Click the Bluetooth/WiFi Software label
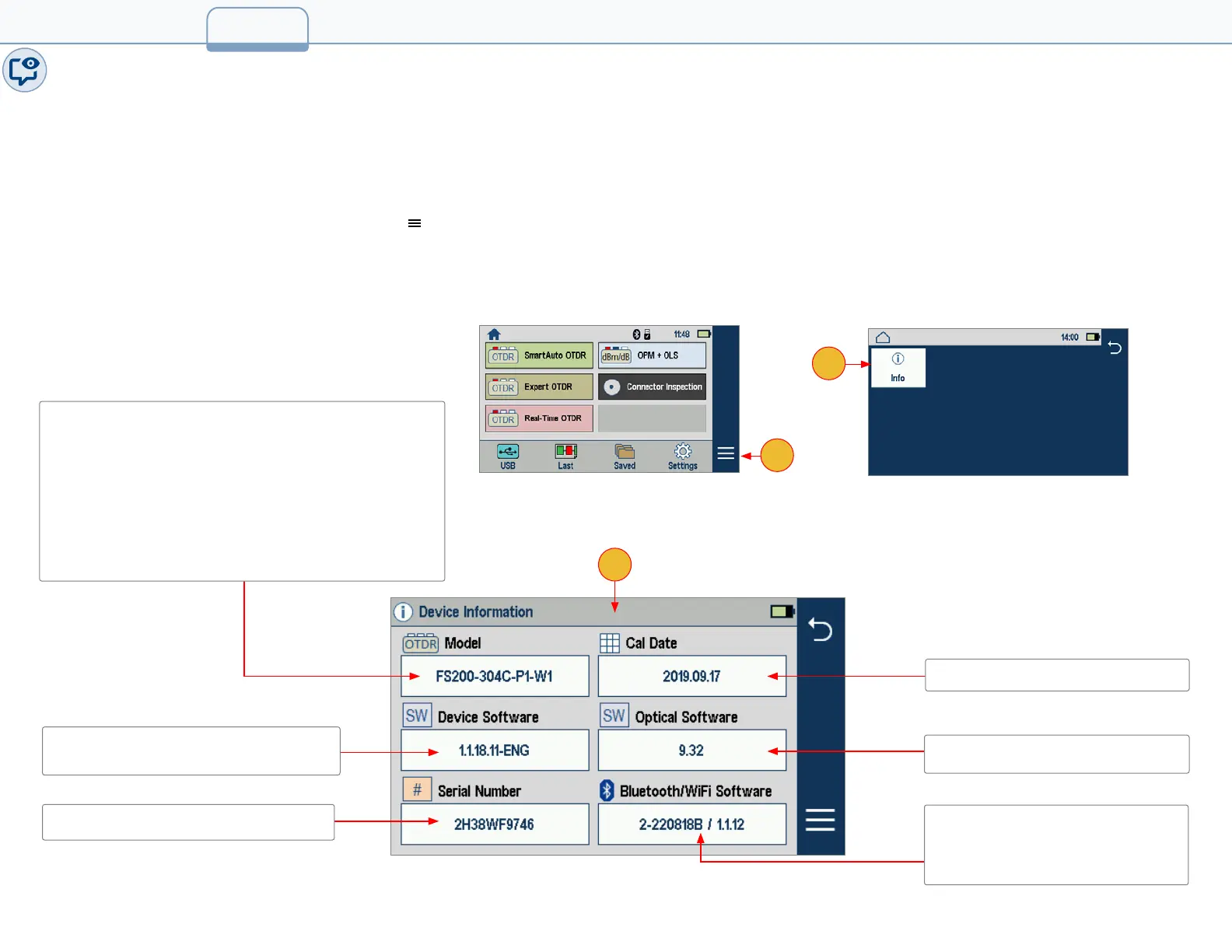The width and height of the screenshot is (1232, 952). [695, 791]
